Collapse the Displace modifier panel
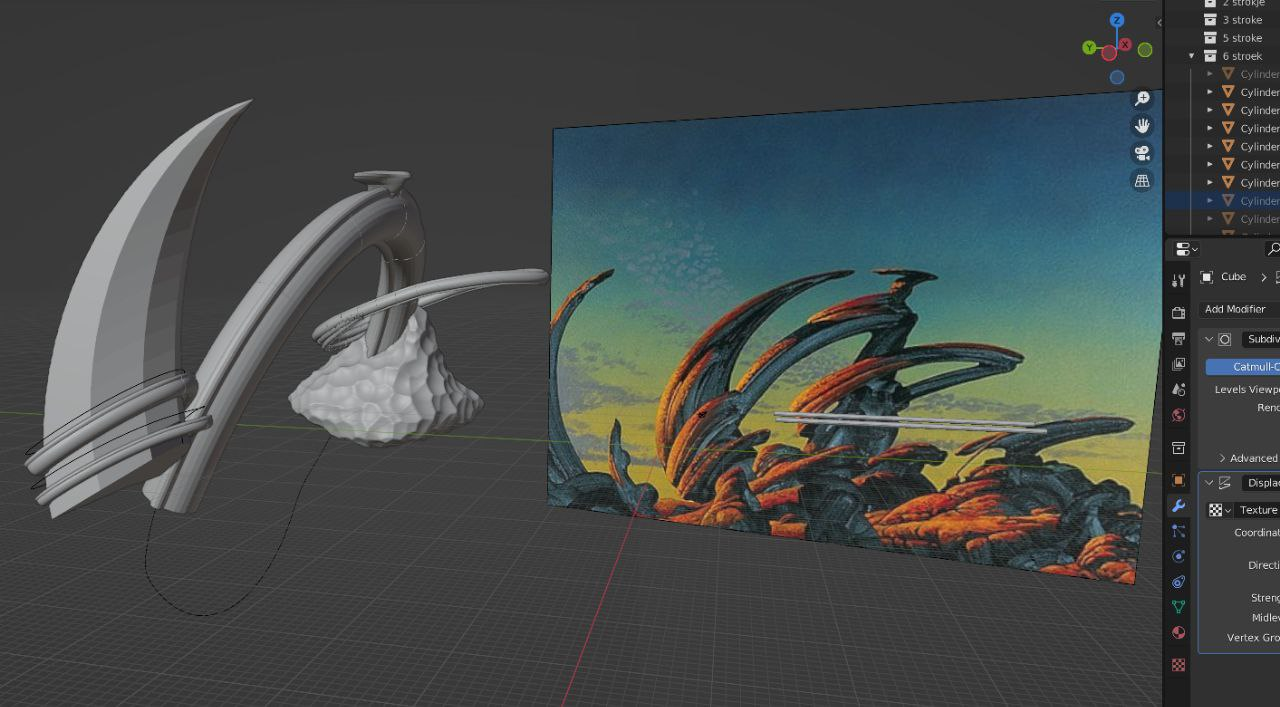 click(1209, 483)
